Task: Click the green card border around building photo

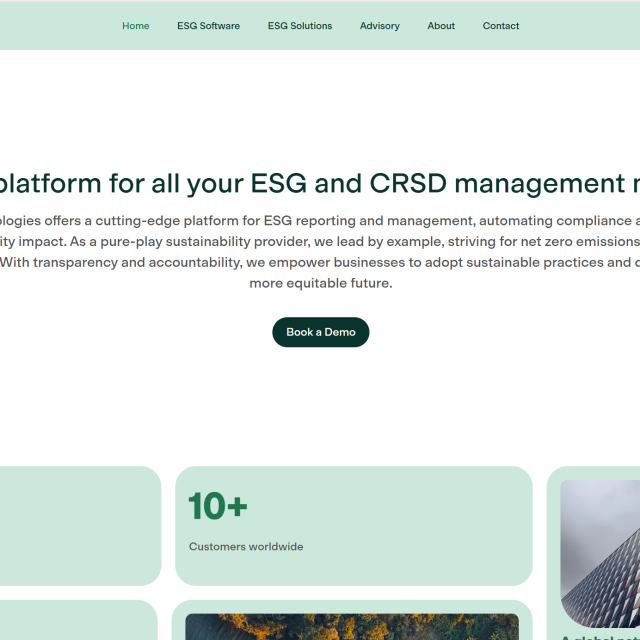Action: click(553, 550)
